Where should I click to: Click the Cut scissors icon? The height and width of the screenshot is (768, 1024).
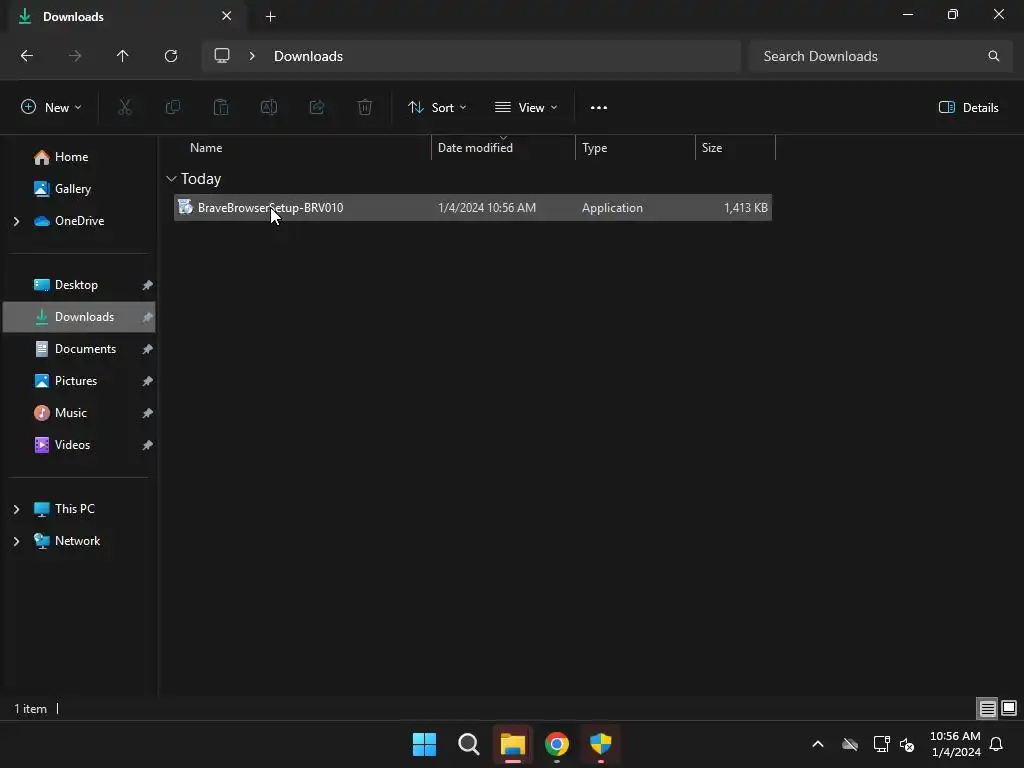[x=124, y=107]
